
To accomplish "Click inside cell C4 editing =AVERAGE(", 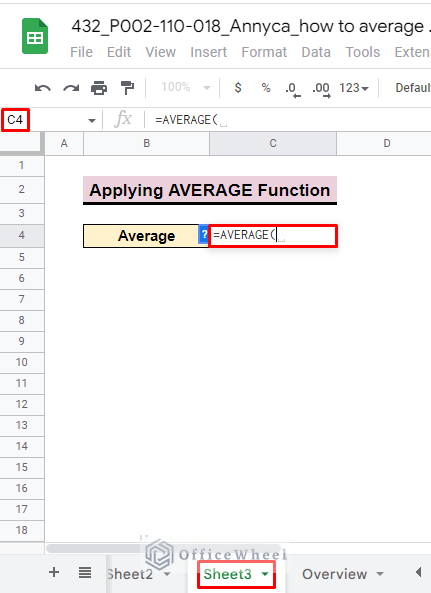I will pos(273,236).
